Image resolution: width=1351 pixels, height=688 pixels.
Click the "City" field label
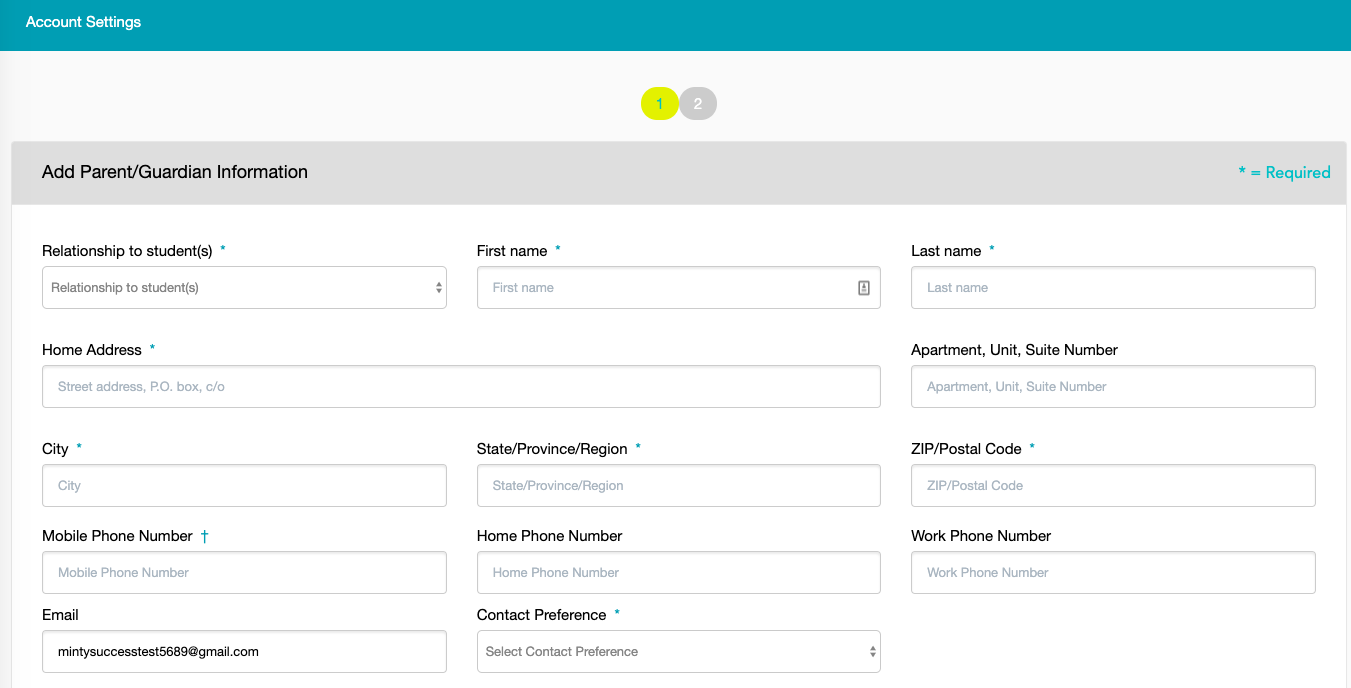(x=55, y=449)
